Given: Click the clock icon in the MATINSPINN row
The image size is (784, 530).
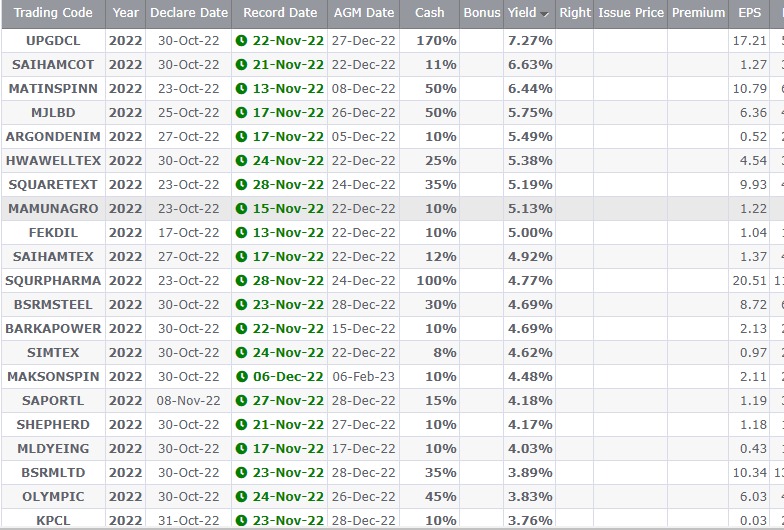Looking at the screenshot, I should [x=241, y=89].
